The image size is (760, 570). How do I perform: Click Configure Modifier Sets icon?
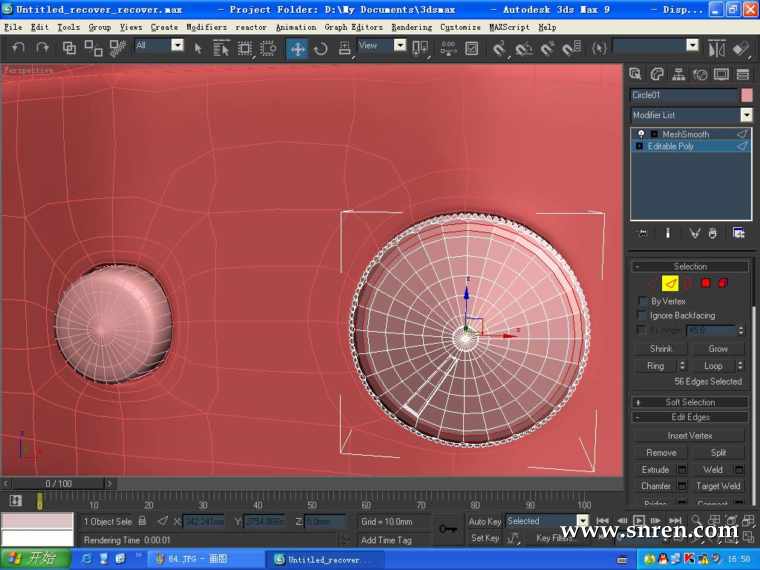pos(738,233)
